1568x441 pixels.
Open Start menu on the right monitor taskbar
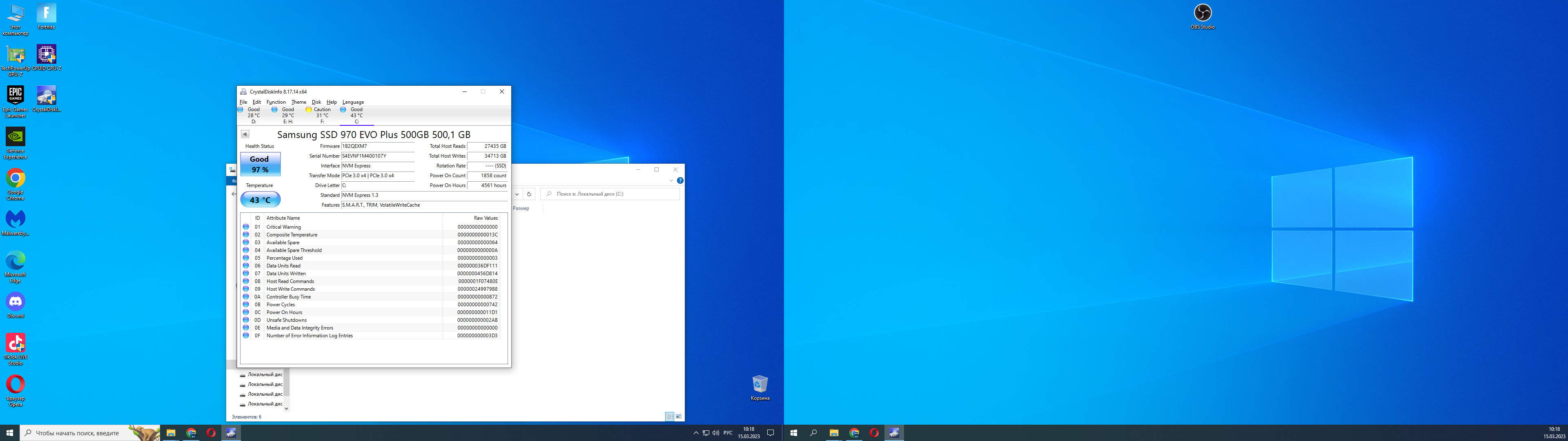pyautogui.click(x=794, y=433)
